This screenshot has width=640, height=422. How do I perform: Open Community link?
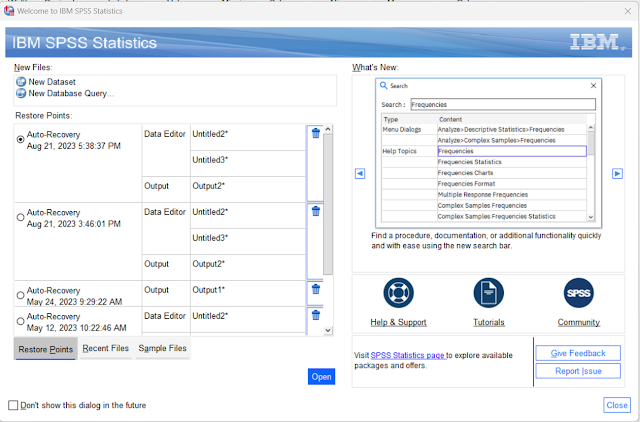(578, 322)
